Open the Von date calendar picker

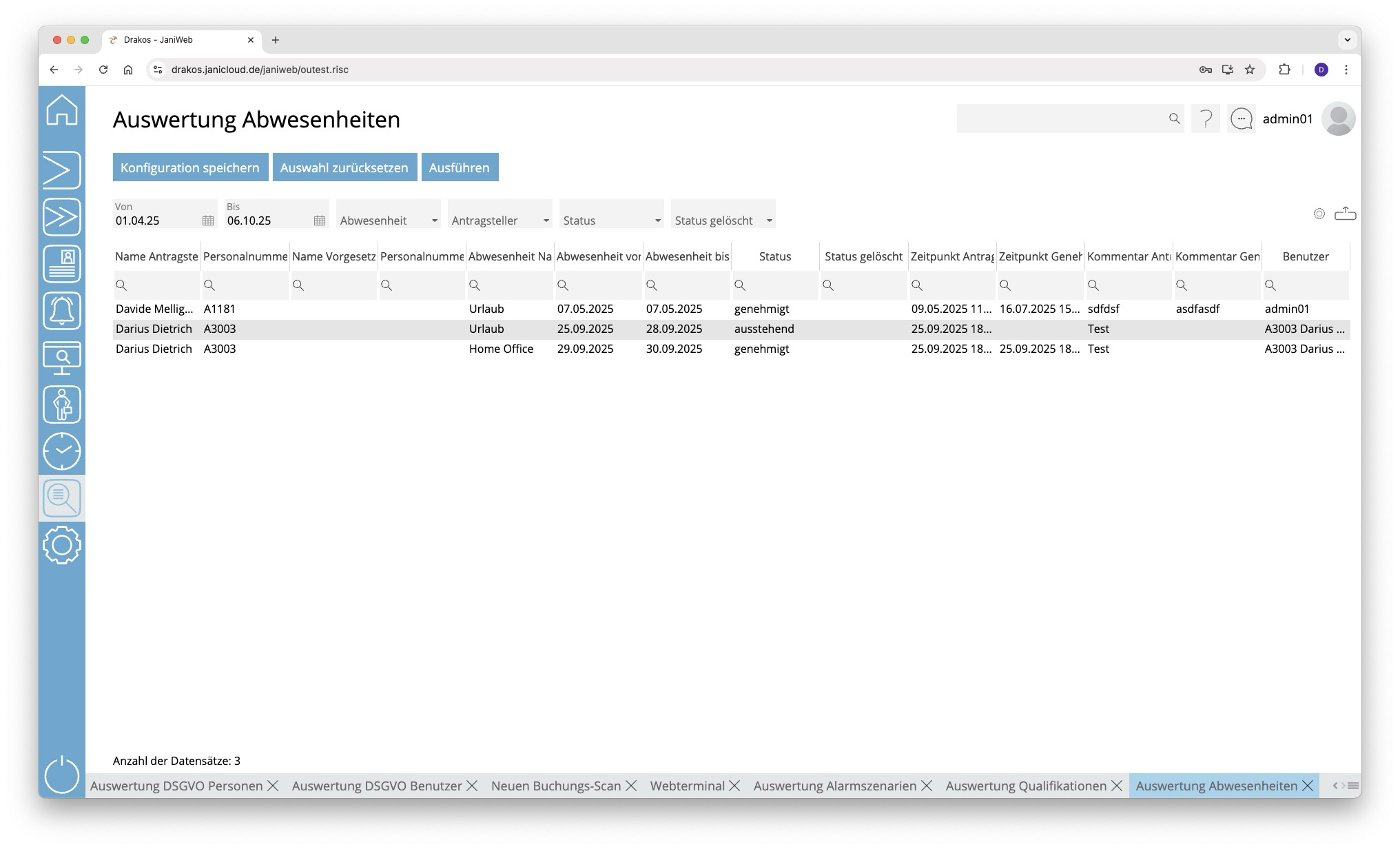[x=208, y=221]
